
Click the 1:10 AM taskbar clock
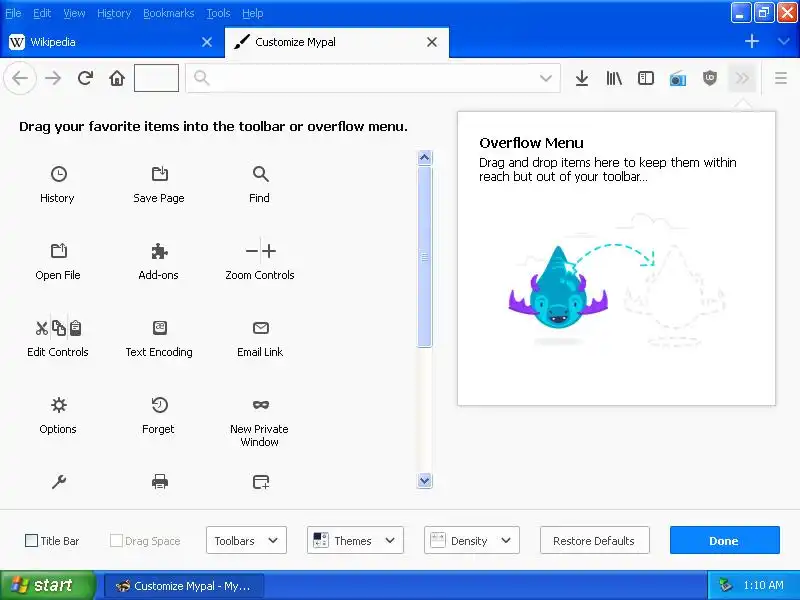tap(764, 585)
